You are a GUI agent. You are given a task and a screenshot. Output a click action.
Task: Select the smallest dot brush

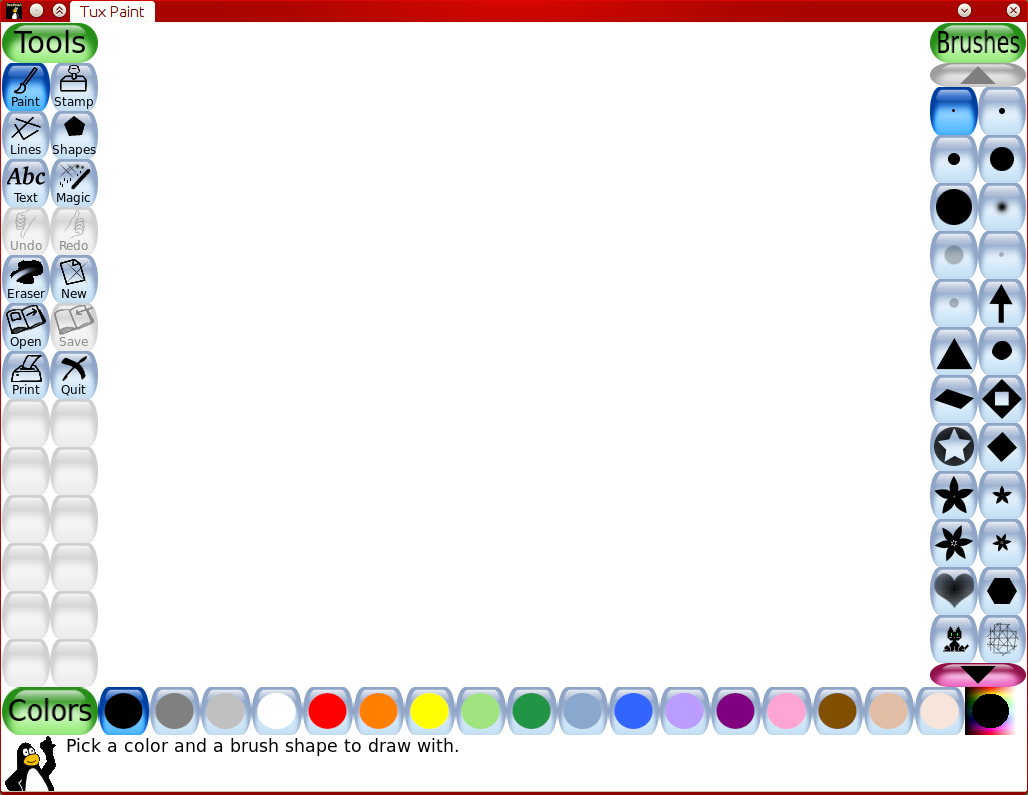click(954, 111)
